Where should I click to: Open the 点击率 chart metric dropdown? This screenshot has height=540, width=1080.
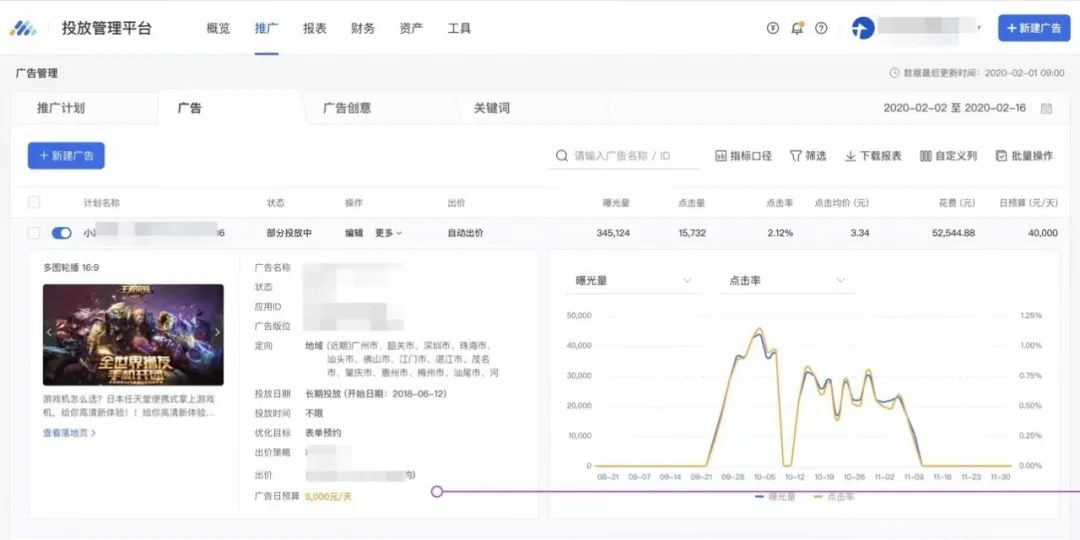click(787, 280)
